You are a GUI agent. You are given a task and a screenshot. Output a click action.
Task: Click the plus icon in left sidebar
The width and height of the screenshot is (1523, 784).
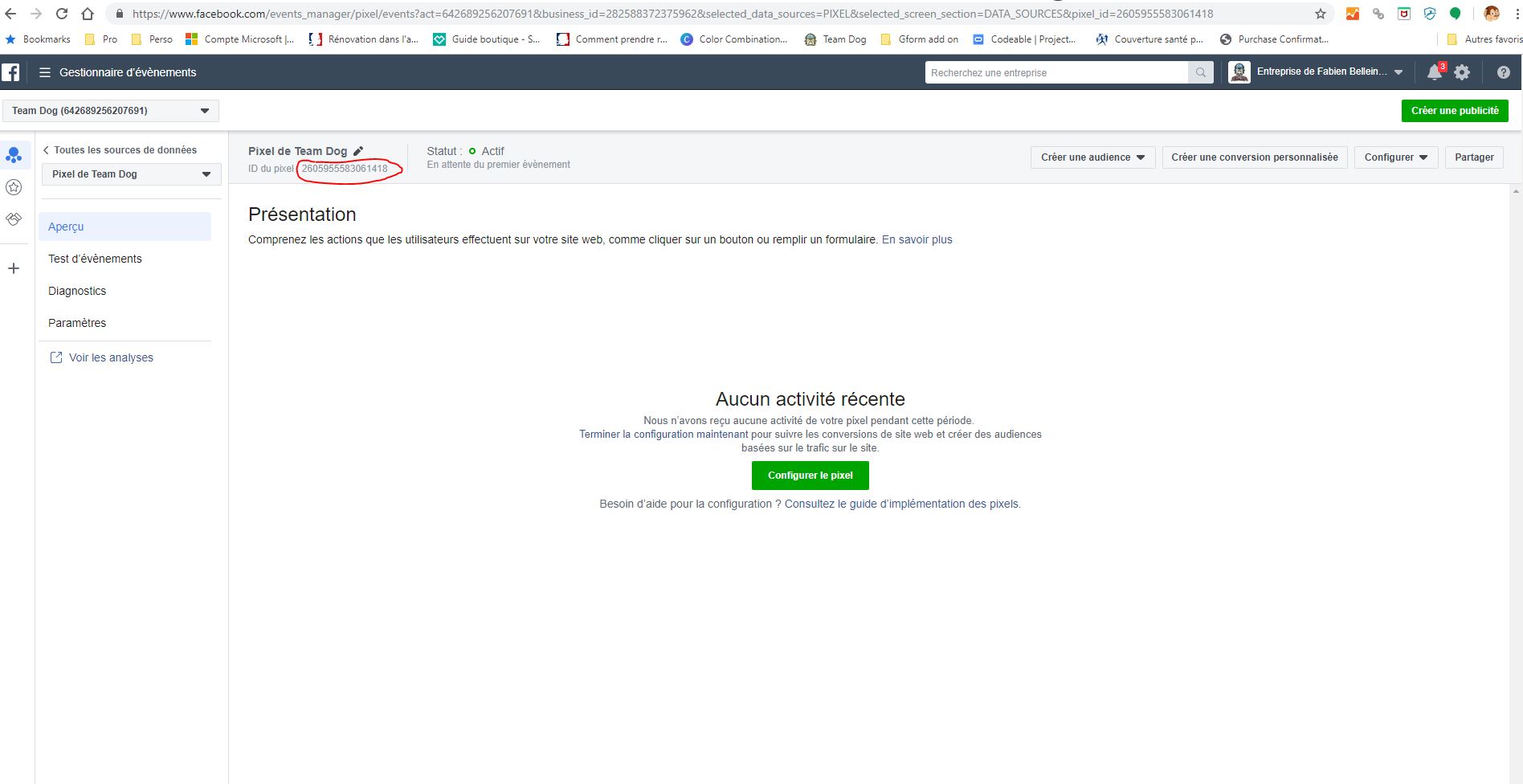pyautogui.click(x=14, y=268)
